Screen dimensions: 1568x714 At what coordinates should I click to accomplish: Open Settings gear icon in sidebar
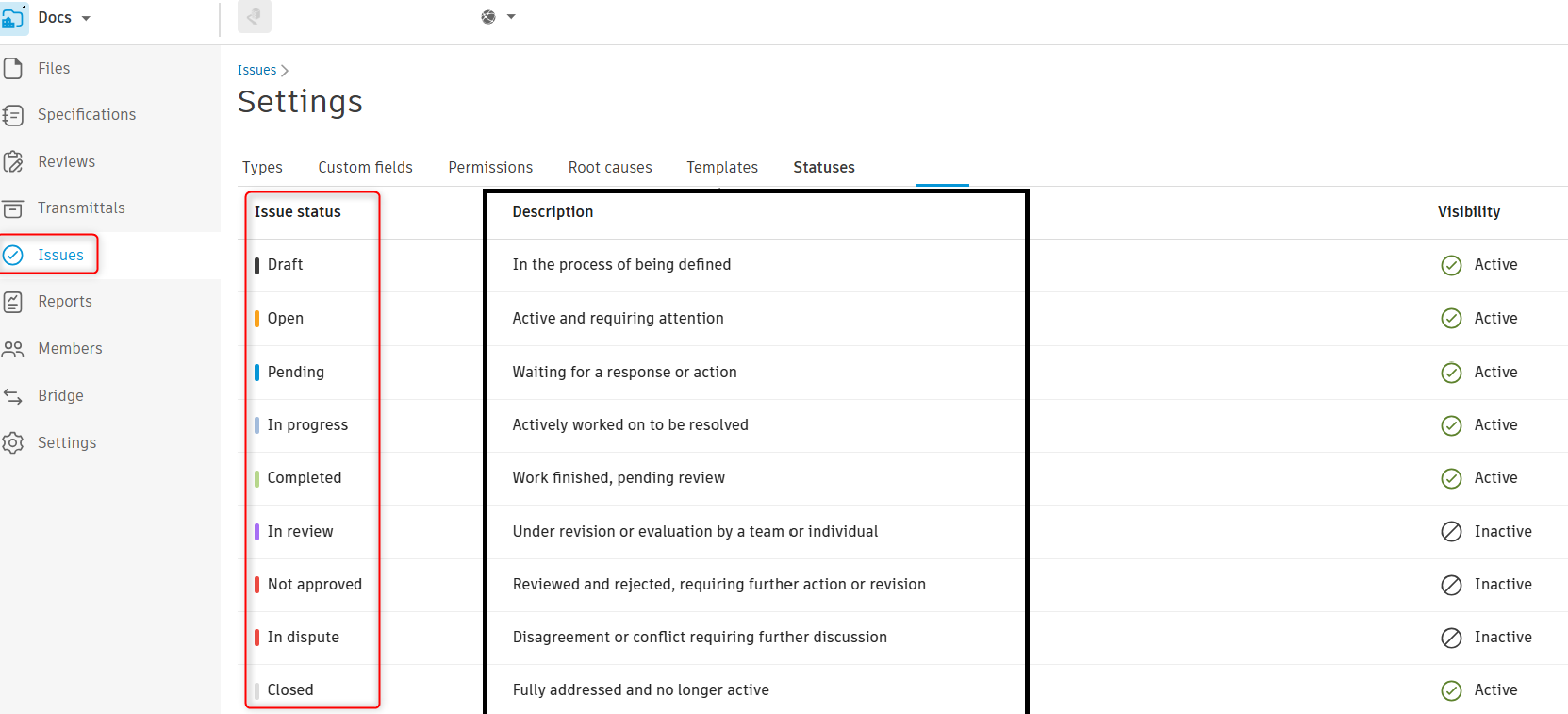[13, 442]
